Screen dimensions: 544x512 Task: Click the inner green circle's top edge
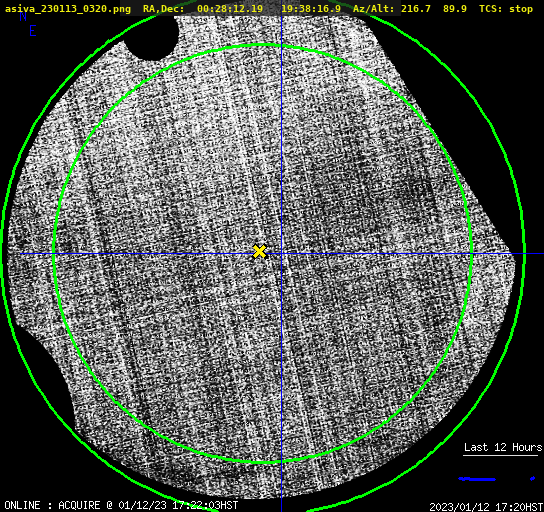[x=263, y=45]
